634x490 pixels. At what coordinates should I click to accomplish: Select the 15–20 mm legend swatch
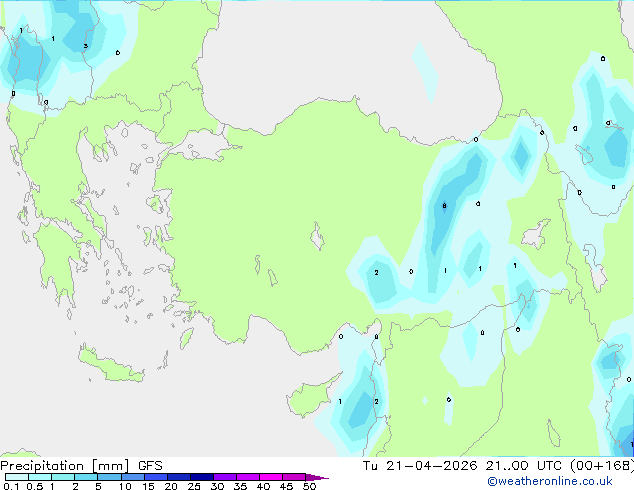155,477
